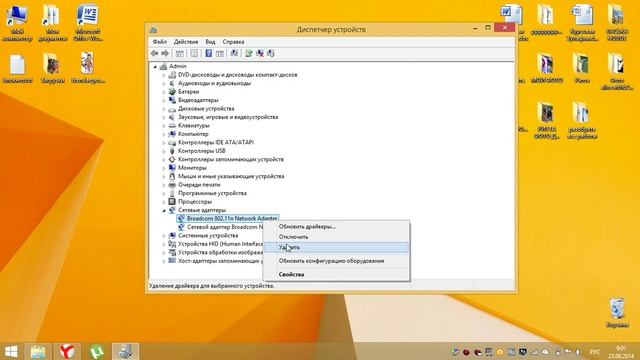
Task: Click the Клавиатуры keyboard icon
Action: click(172, 126)
